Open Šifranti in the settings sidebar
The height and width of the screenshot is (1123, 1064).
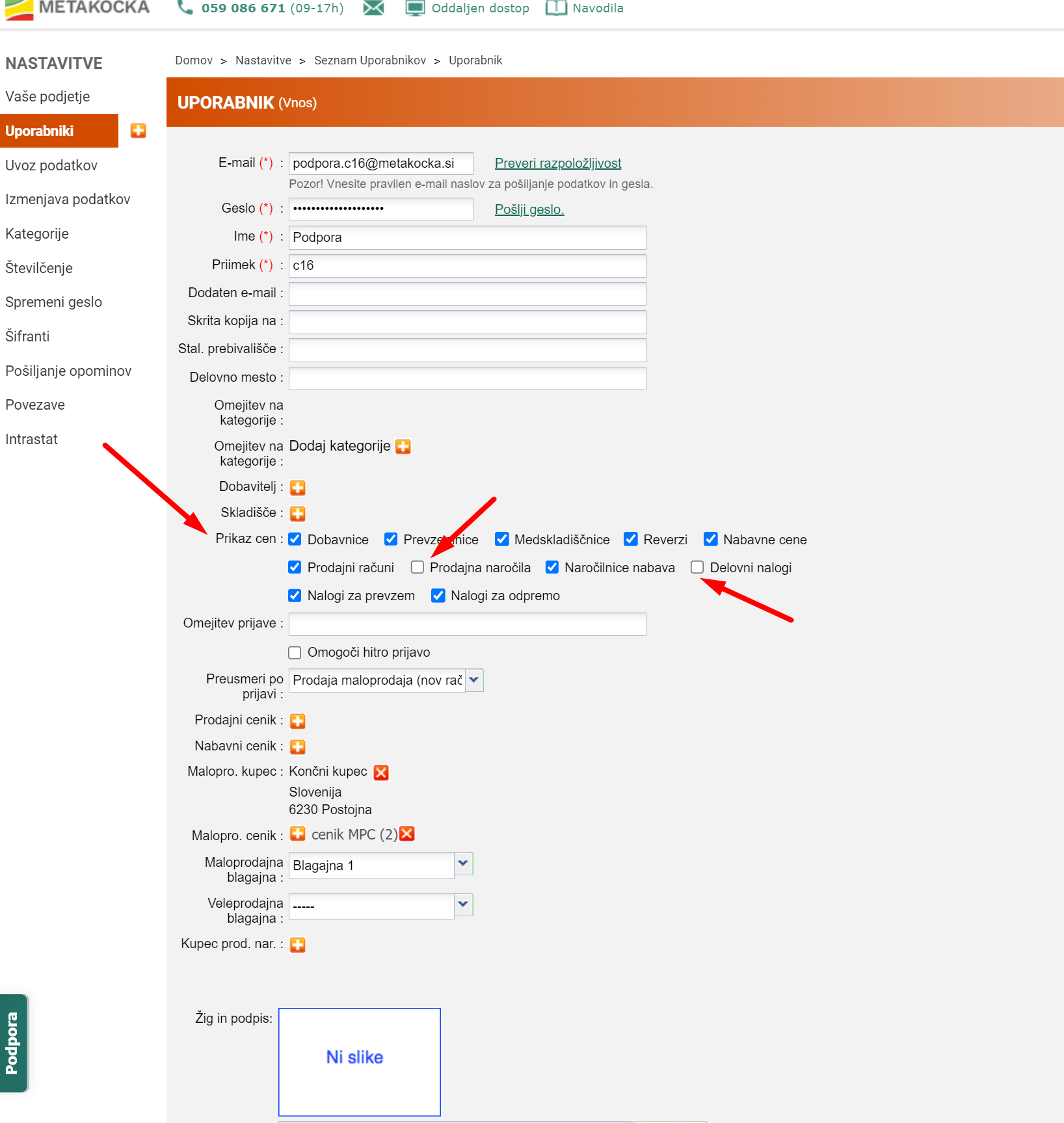[27, 336]
